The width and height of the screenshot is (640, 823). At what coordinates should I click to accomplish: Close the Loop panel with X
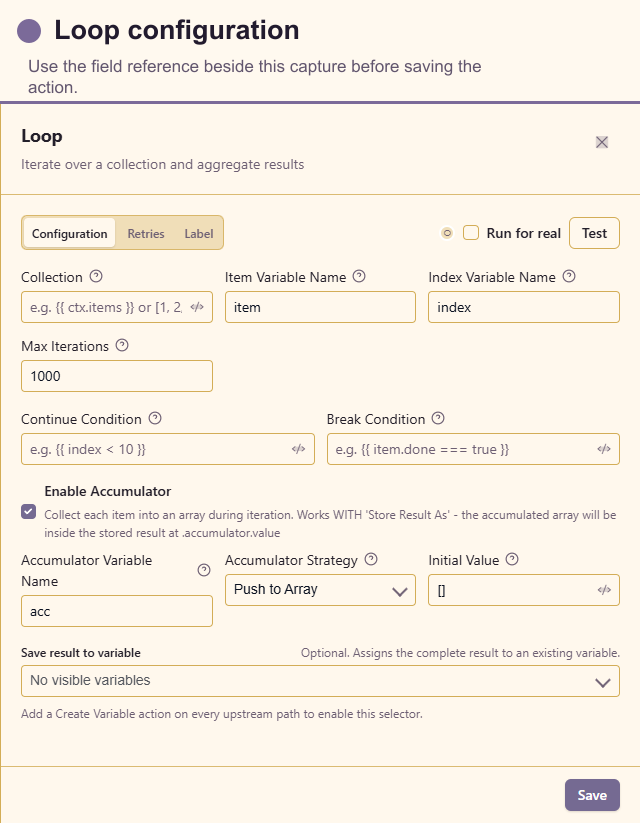tap(602, 142)
